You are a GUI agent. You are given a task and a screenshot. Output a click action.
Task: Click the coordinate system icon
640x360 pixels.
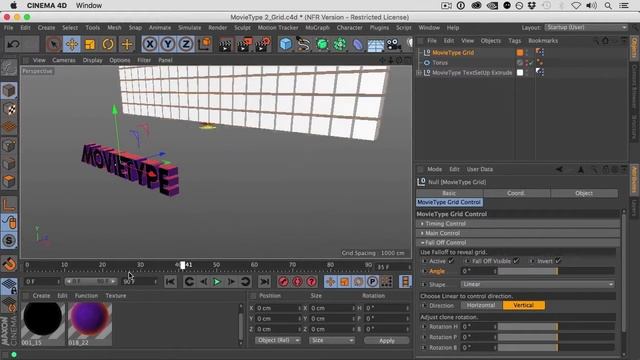tap(204, 44)
